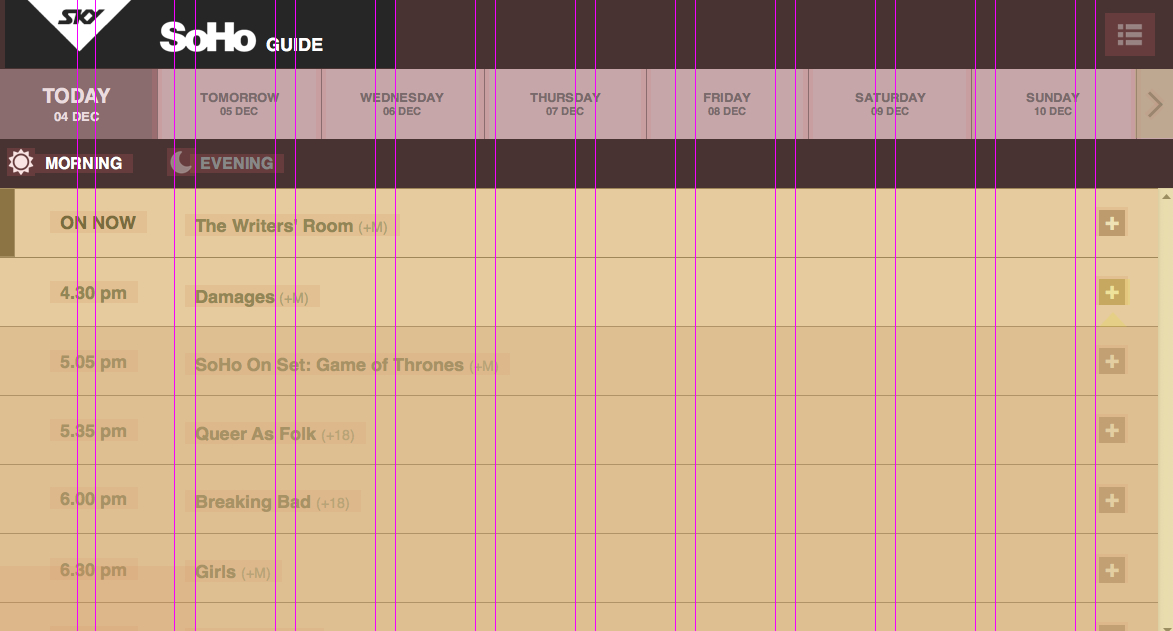Switch to Friday 08 Dec tab
1173x631 pixels.
(x=727, y=104)
